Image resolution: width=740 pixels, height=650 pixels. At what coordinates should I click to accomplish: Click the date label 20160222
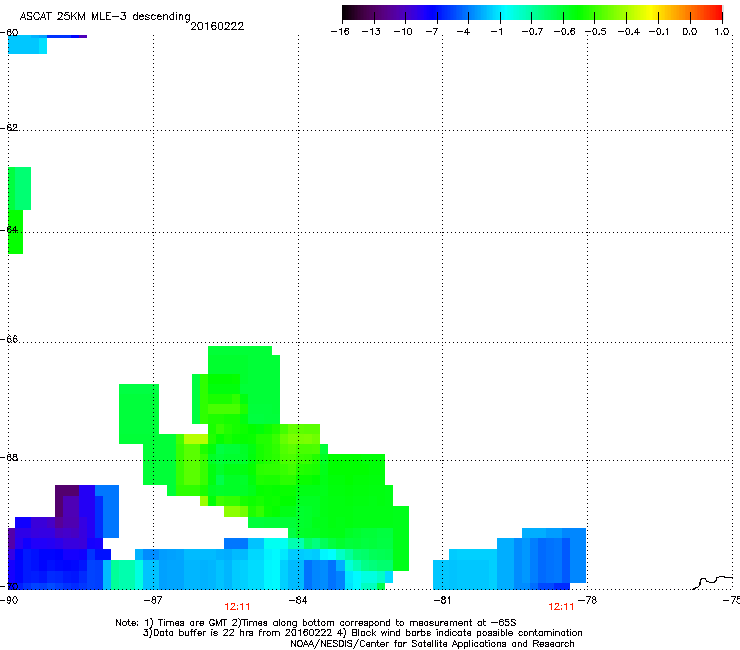click(x=217, y=26)
